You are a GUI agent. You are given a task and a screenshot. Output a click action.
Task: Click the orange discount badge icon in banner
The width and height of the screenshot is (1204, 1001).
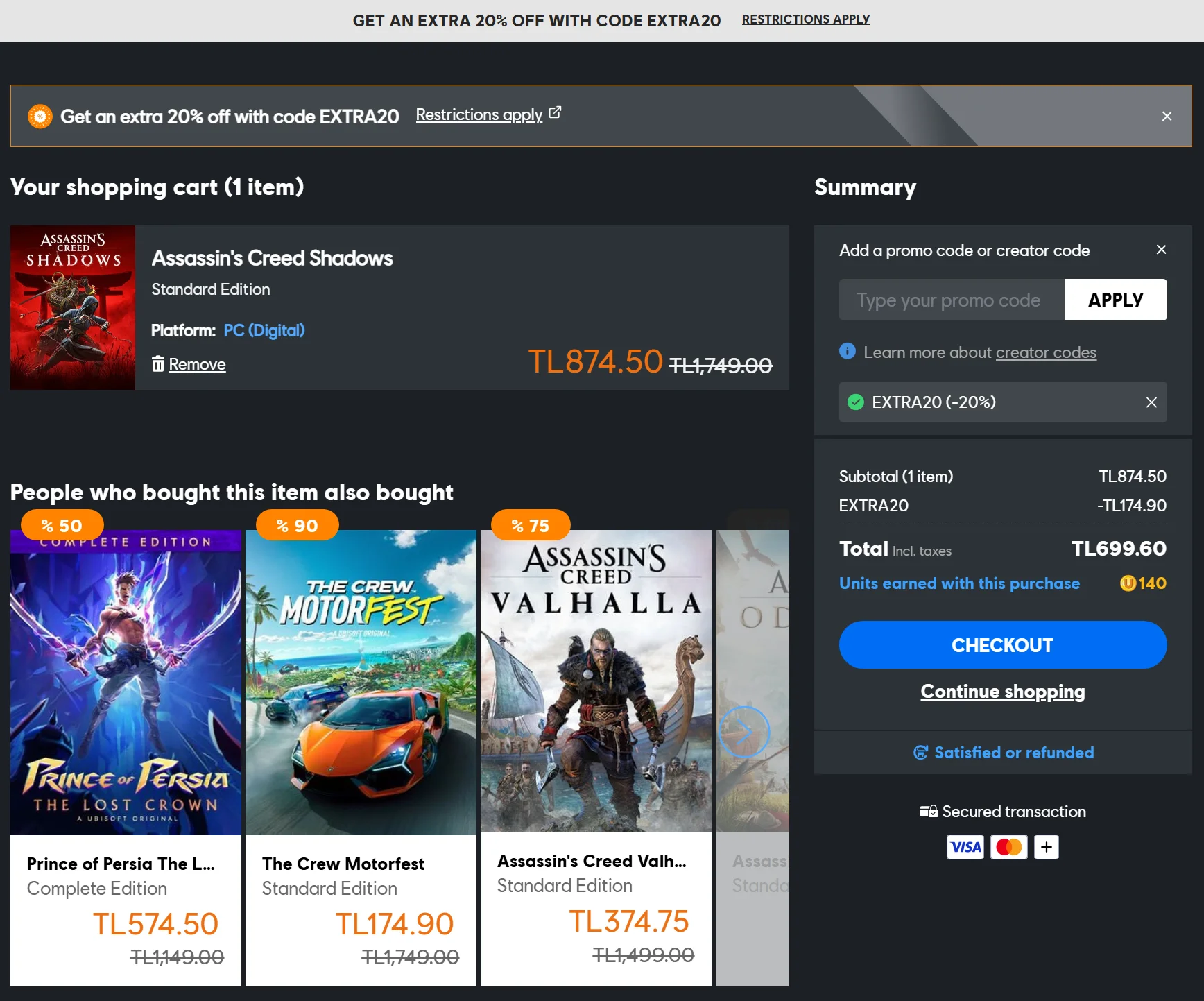40,117
